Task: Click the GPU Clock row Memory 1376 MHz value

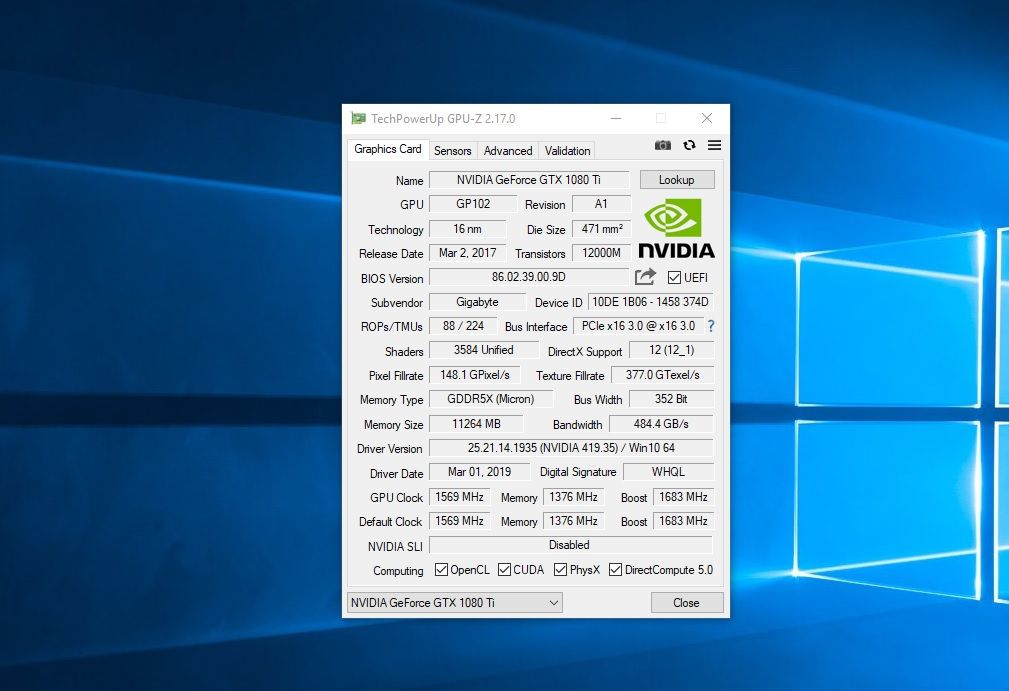Action: 573,497
